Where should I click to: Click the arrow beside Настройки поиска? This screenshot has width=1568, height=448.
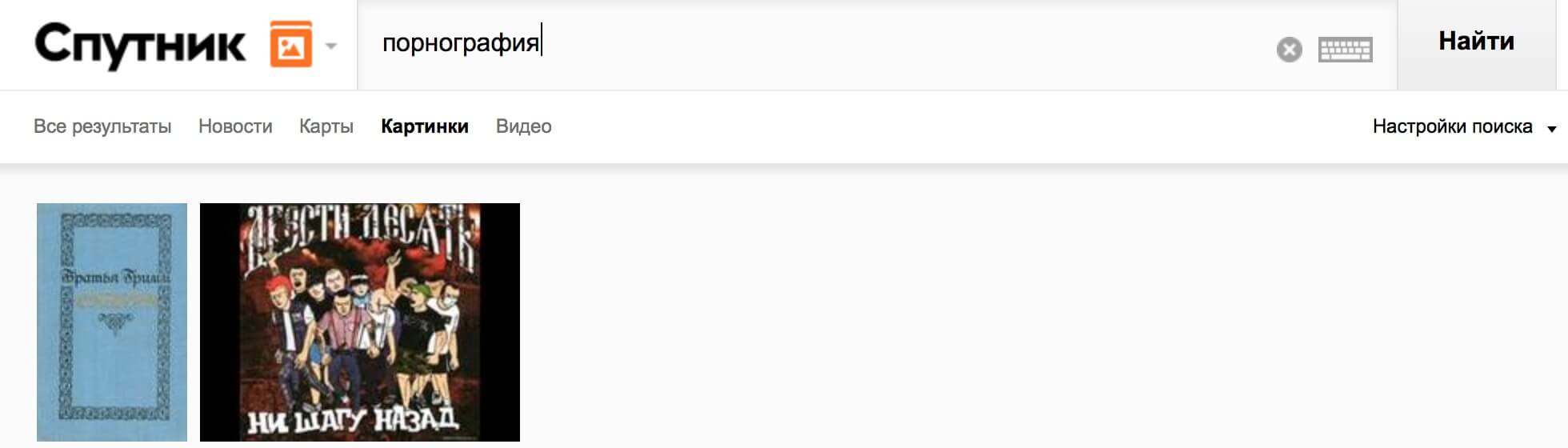tap(1551, 129)
